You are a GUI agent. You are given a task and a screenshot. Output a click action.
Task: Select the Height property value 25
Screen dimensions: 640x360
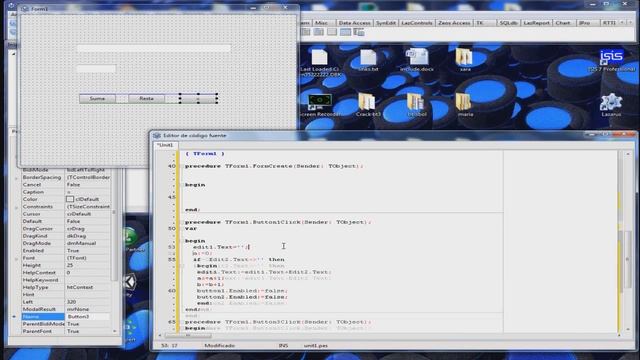(x=87, y=265)
